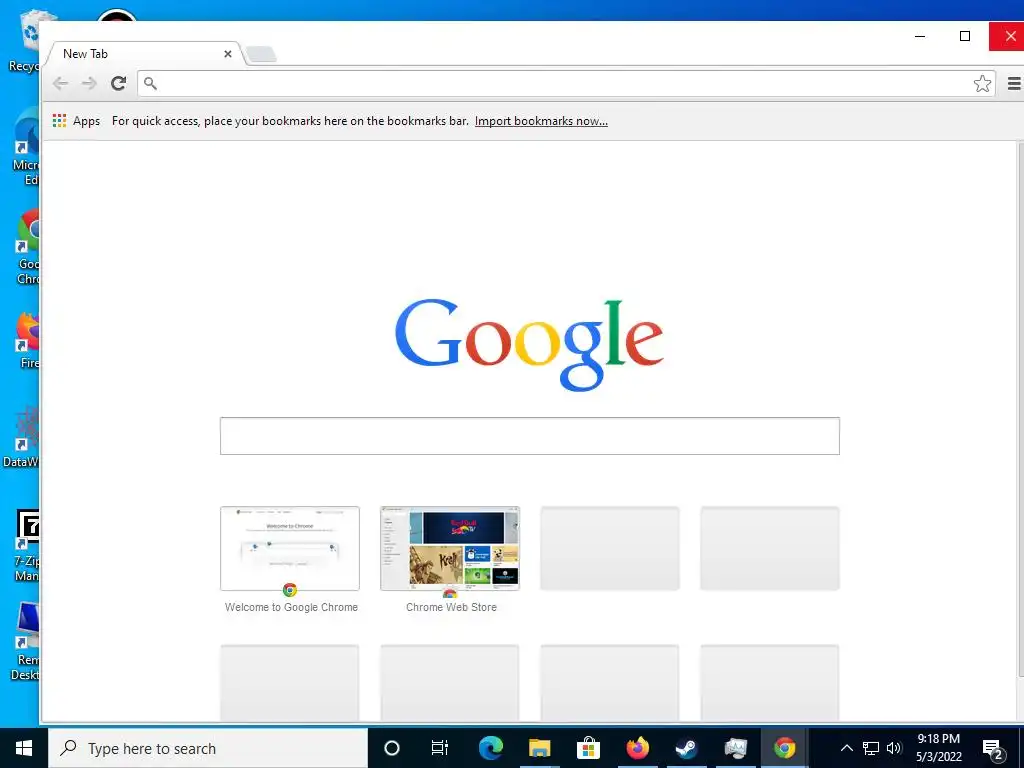
Task: Open the monitor app icon on the taskbar
Action: point(735,748)
